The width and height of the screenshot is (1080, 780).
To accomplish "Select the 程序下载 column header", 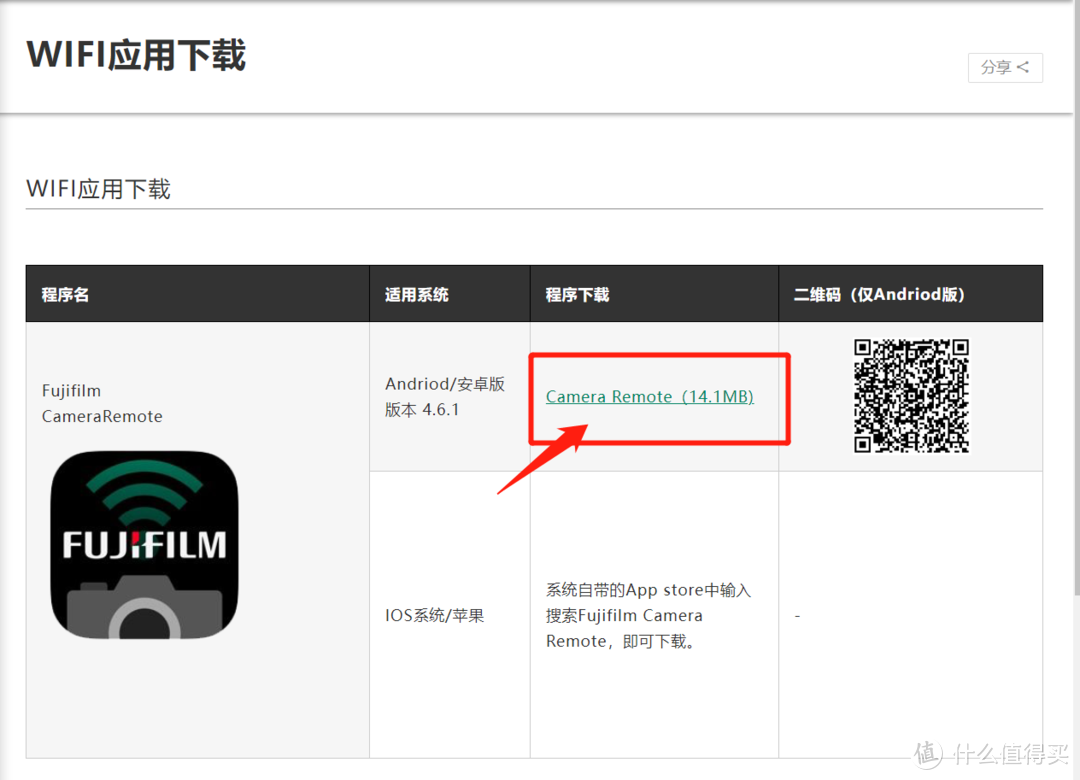I will point(577,295).
